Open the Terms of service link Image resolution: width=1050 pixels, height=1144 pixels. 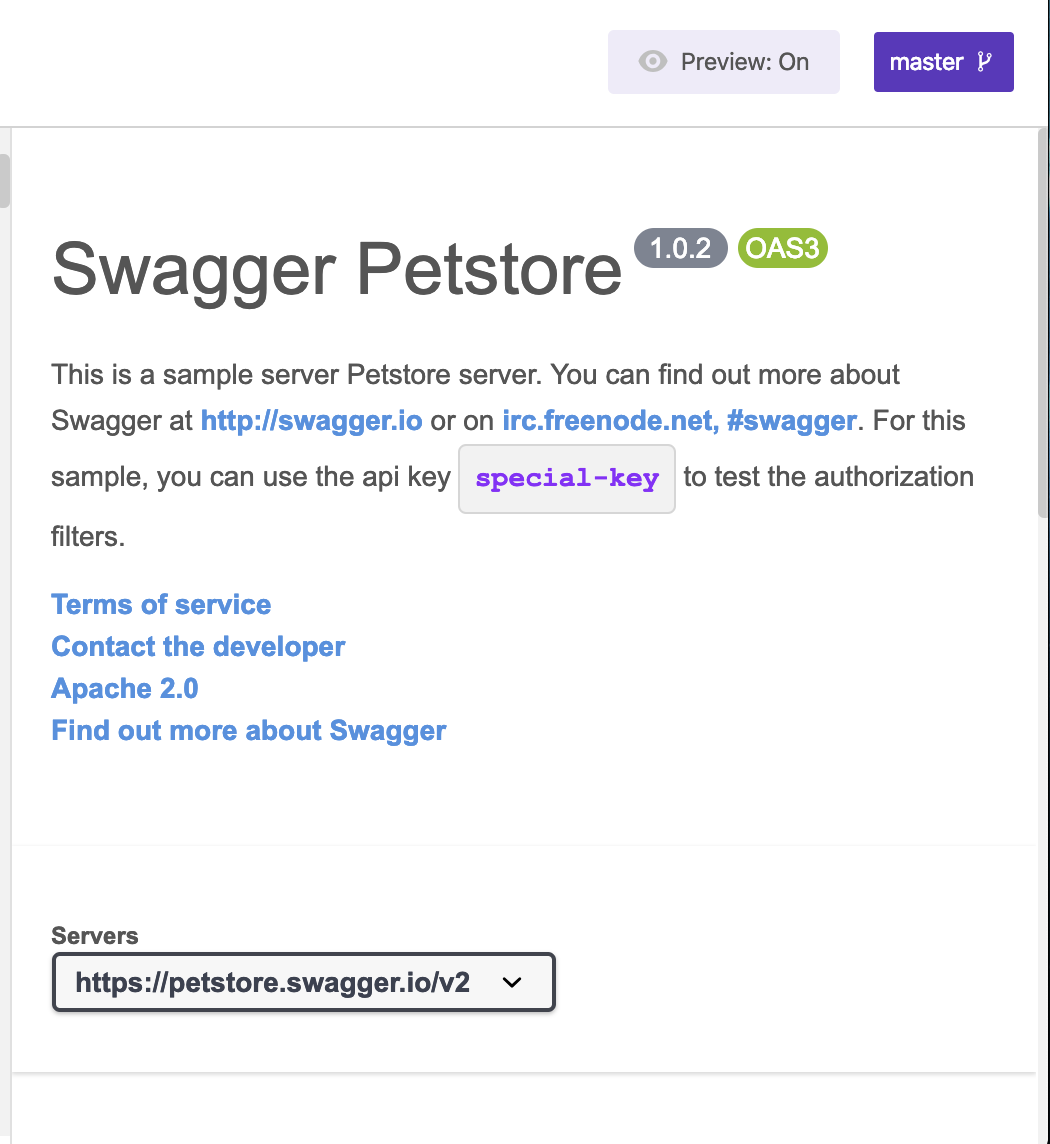pyautogui.click(x=161, y=604)
